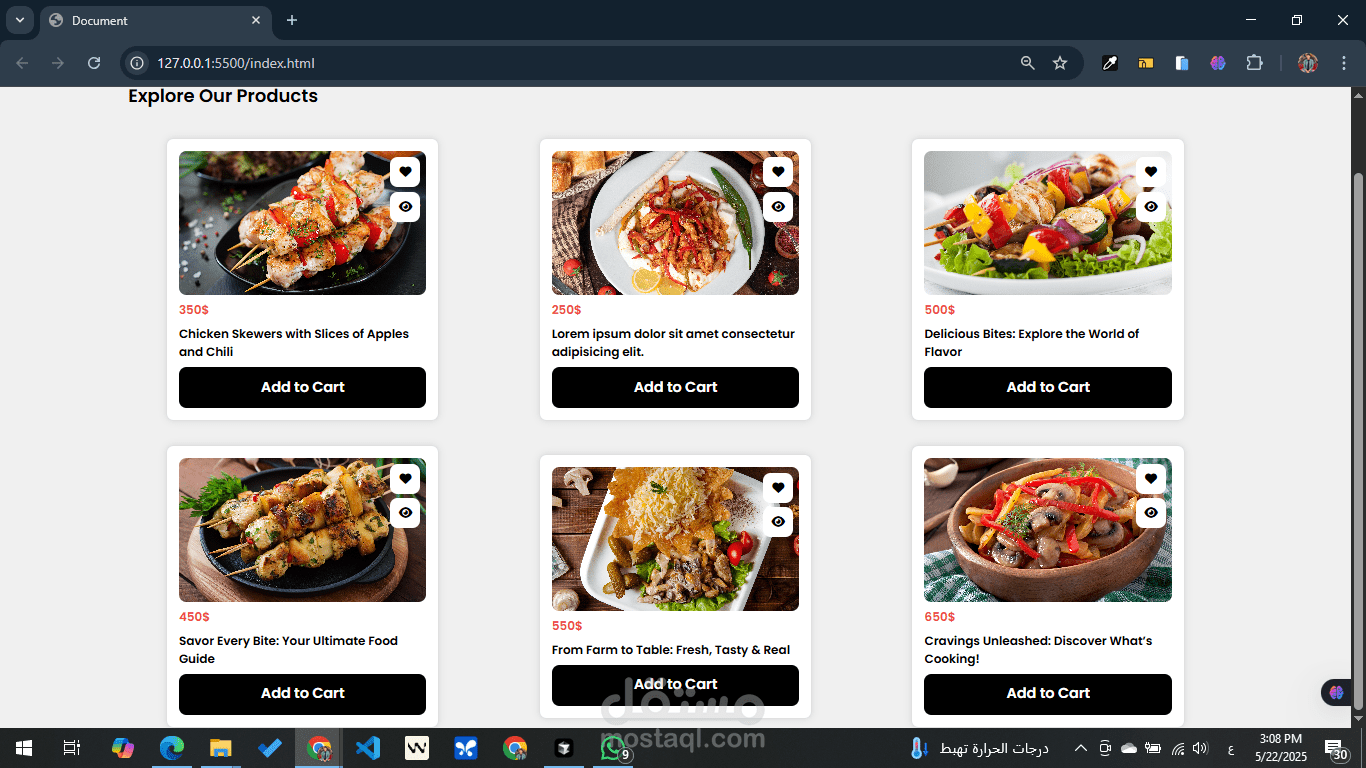The image size is (1366, 768).
Task: Preview Cravings Unleashed product with eye icon
Action: pos(1151,513)
